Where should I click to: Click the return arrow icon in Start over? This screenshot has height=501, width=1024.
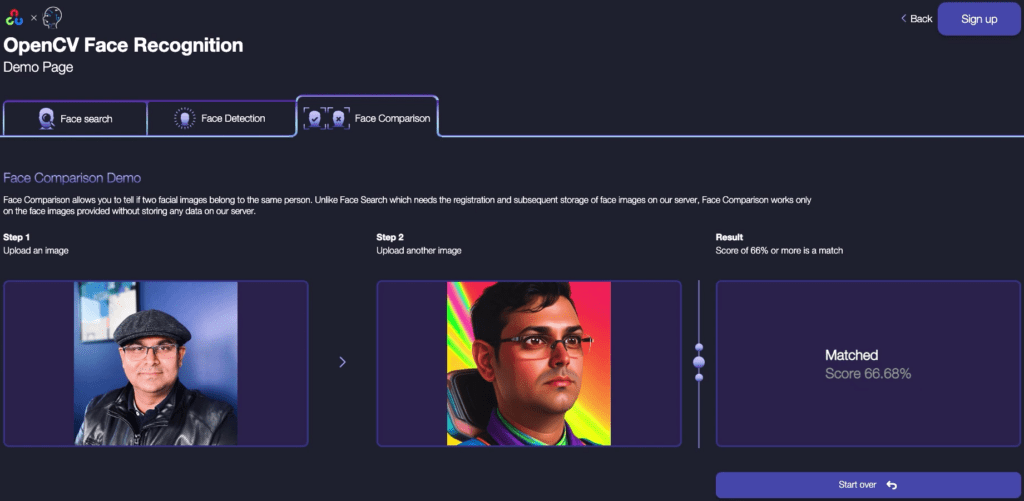click(891, 485)
